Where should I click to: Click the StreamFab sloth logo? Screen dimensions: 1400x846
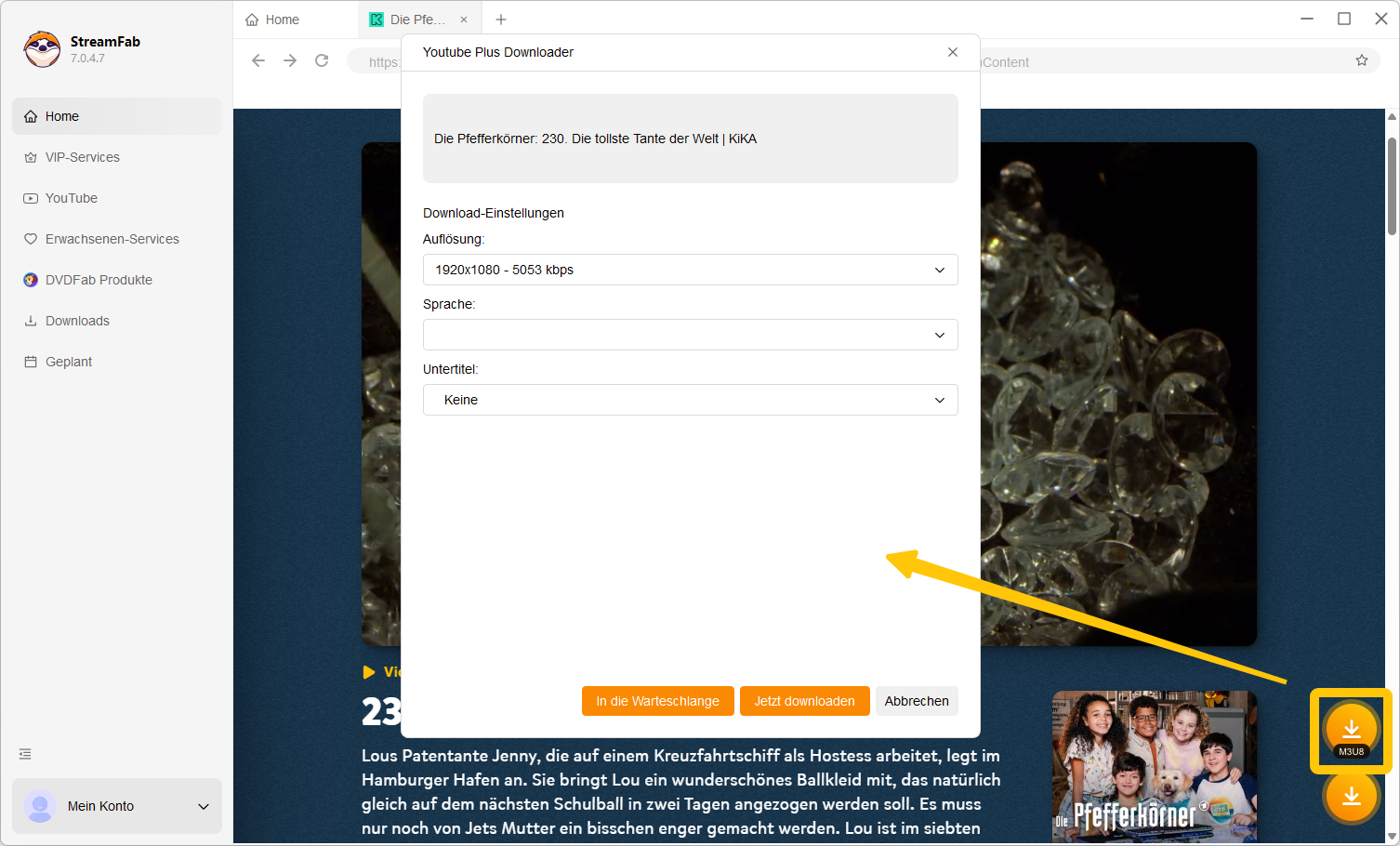coord(42,49)
